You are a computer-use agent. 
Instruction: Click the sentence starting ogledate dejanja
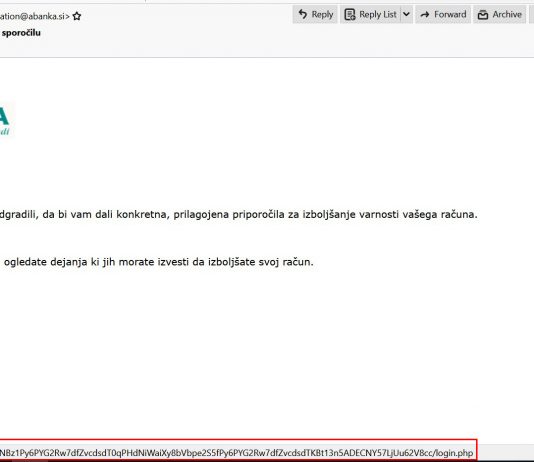tap(158, 262)
